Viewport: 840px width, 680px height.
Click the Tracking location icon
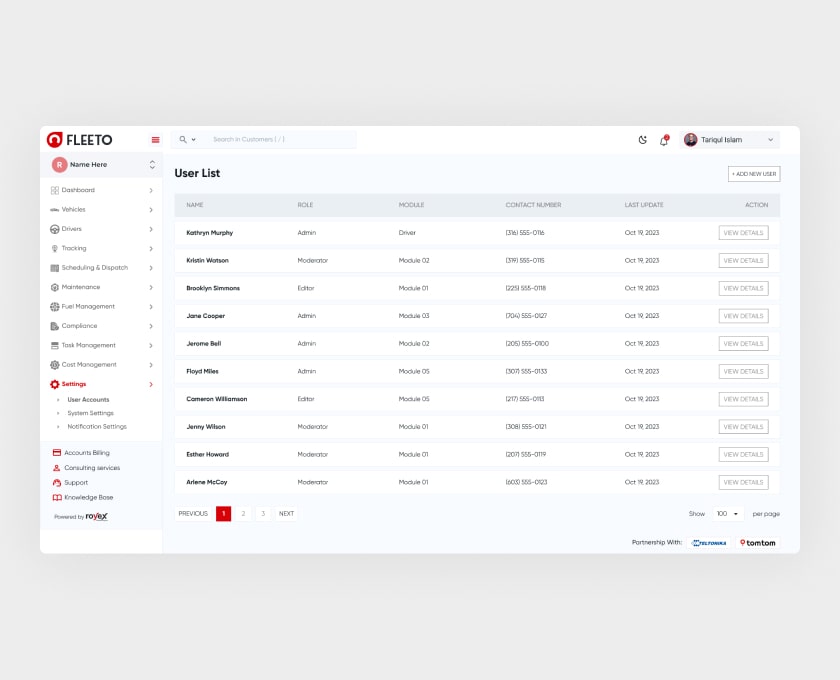(x=54, y=248)
